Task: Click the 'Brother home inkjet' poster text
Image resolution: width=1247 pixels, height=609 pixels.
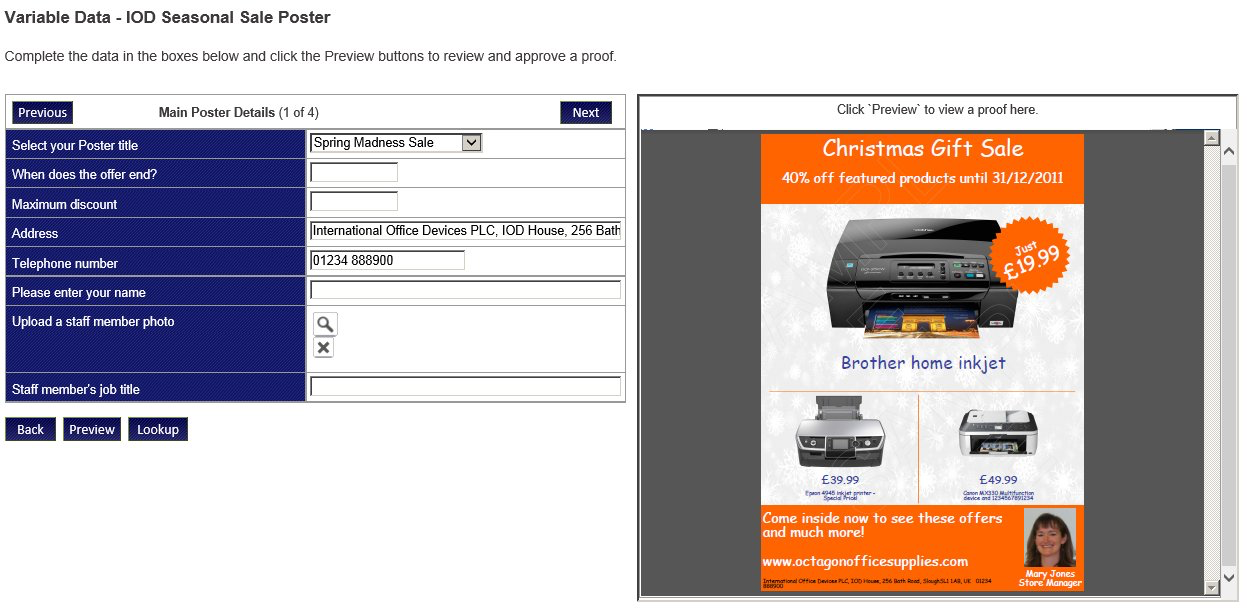Action: coord(923,362)
